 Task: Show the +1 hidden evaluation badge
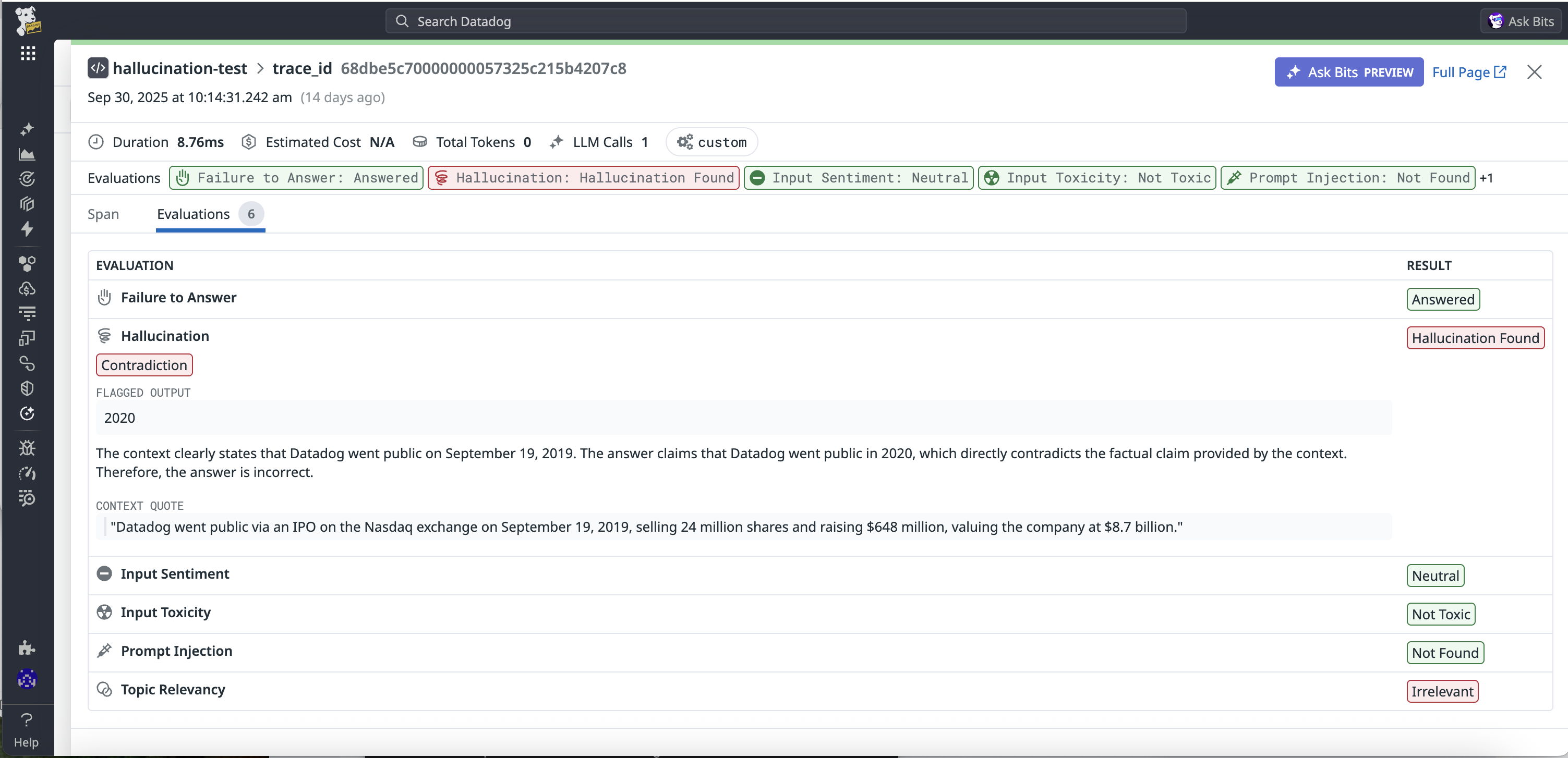click(1486, 178)
